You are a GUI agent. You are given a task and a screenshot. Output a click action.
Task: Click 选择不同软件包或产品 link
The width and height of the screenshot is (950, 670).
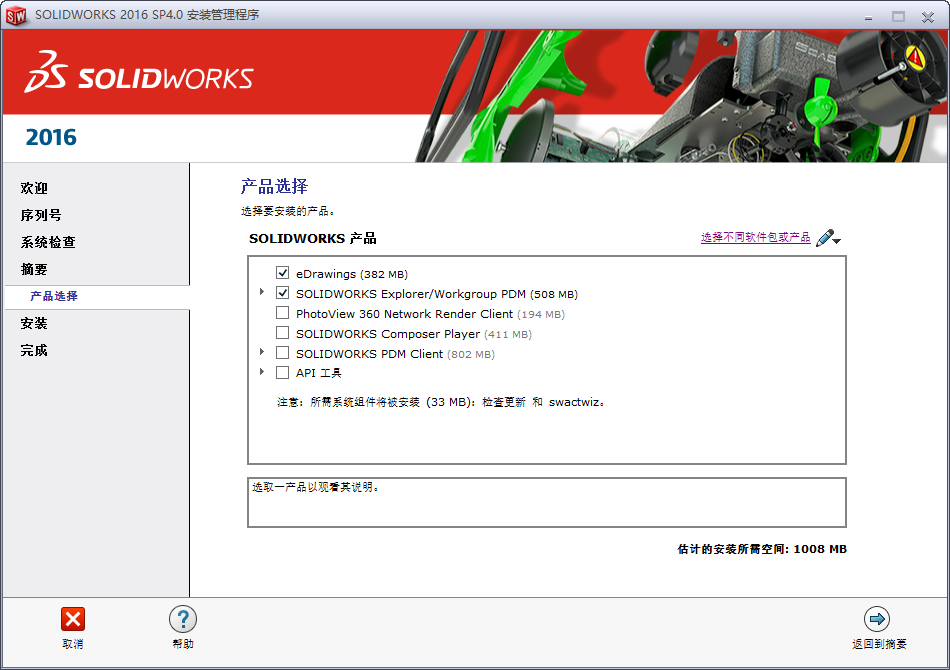[x=756, y=237]
